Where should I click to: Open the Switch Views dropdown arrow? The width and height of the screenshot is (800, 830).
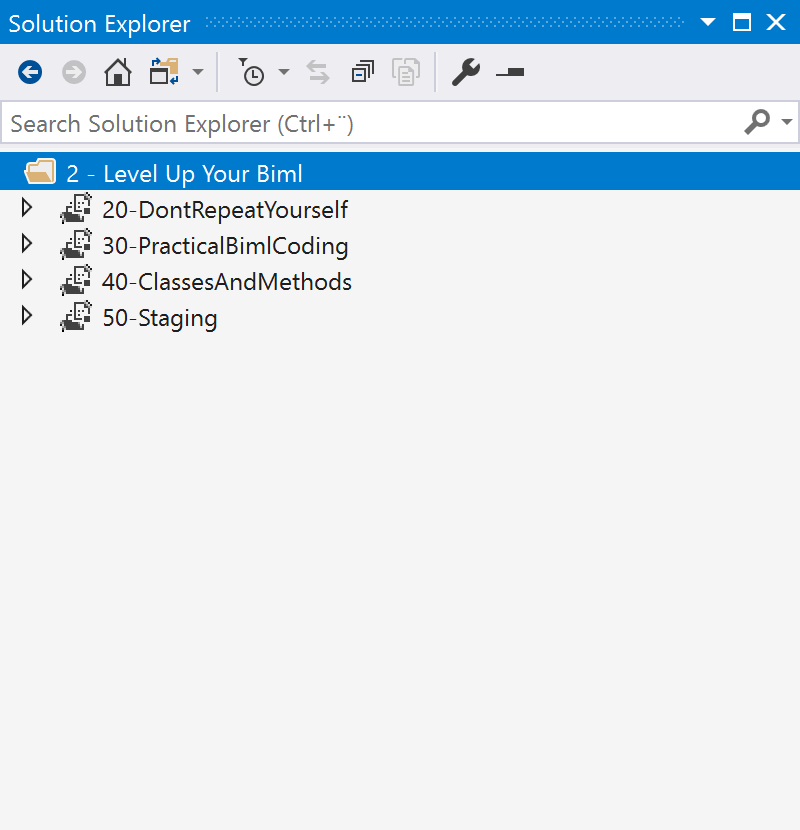tap(198, 72)
